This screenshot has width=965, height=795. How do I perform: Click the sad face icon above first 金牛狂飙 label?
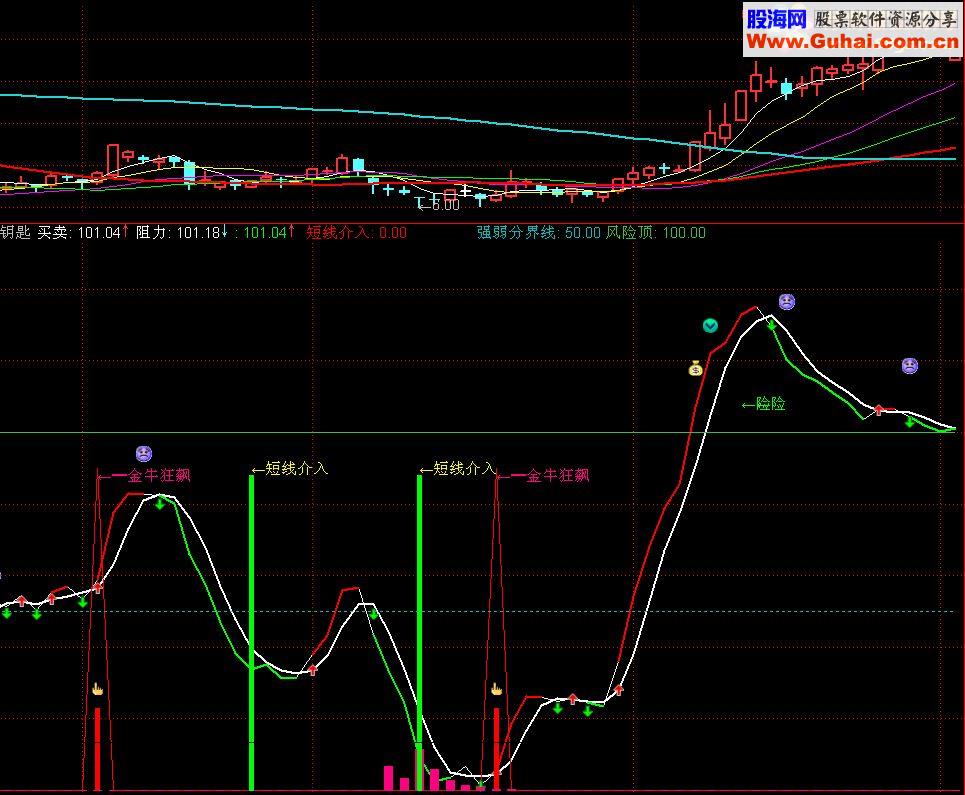[144, 454]
